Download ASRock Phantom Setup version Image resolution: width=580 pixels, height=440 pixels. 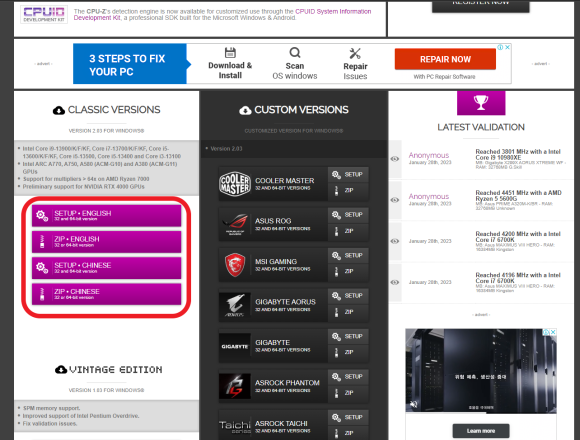pos(348,377)
